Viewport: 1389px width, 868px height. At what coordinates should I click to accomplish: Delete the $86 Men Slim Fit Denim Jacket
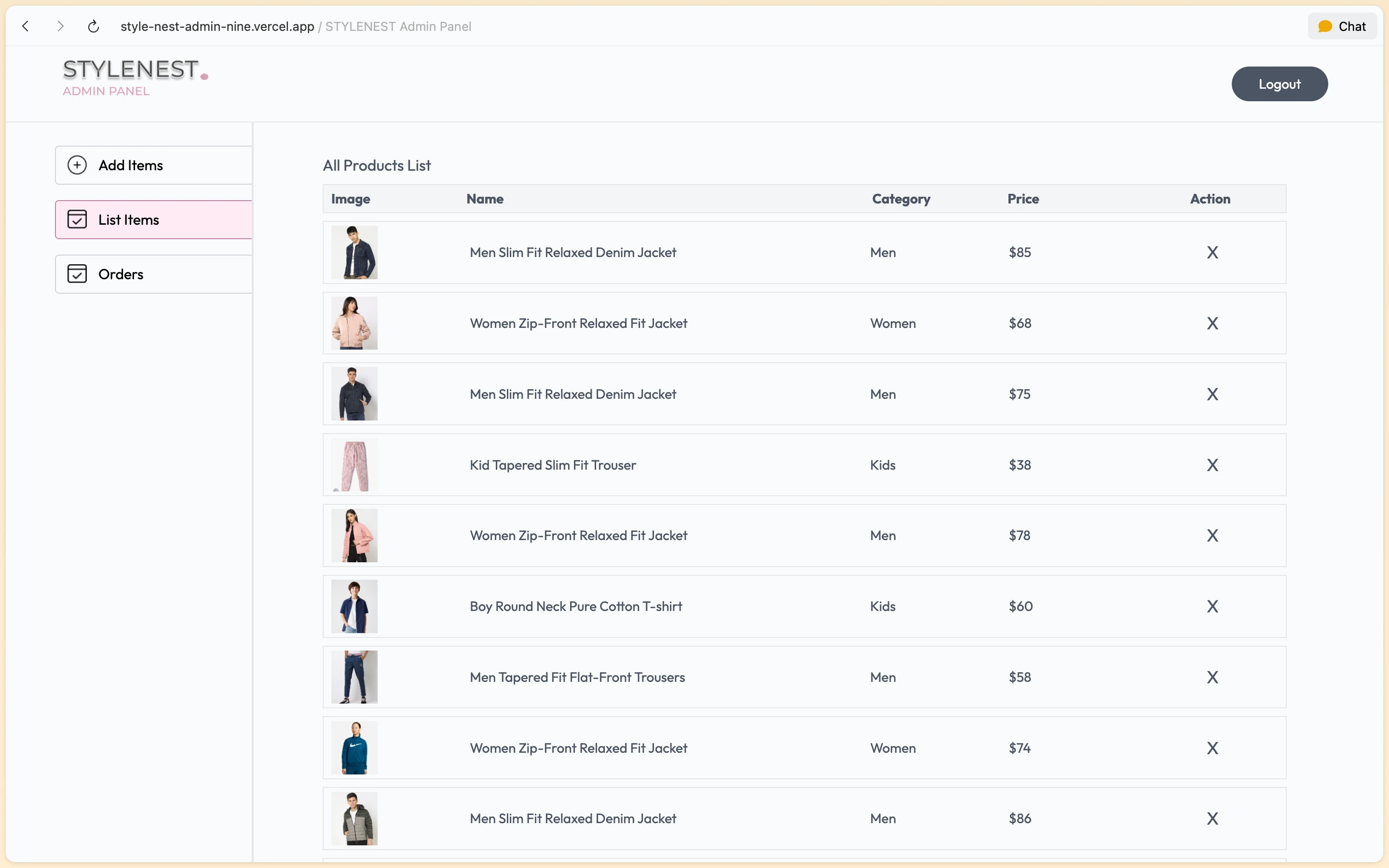click(1212, 819)
